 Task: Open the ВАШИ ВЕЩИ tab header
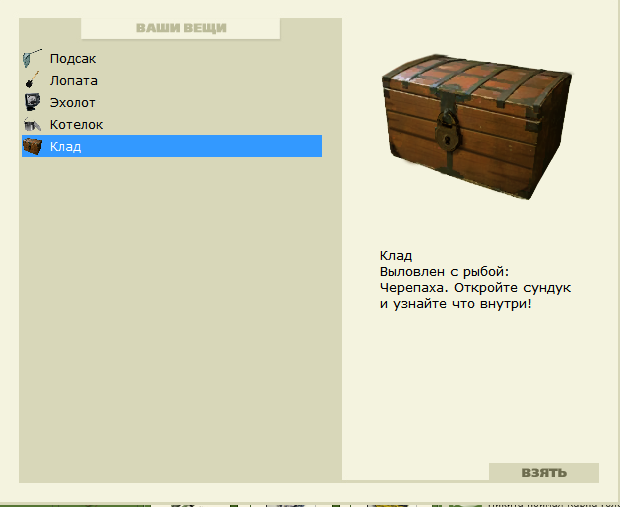click(181, 28)
